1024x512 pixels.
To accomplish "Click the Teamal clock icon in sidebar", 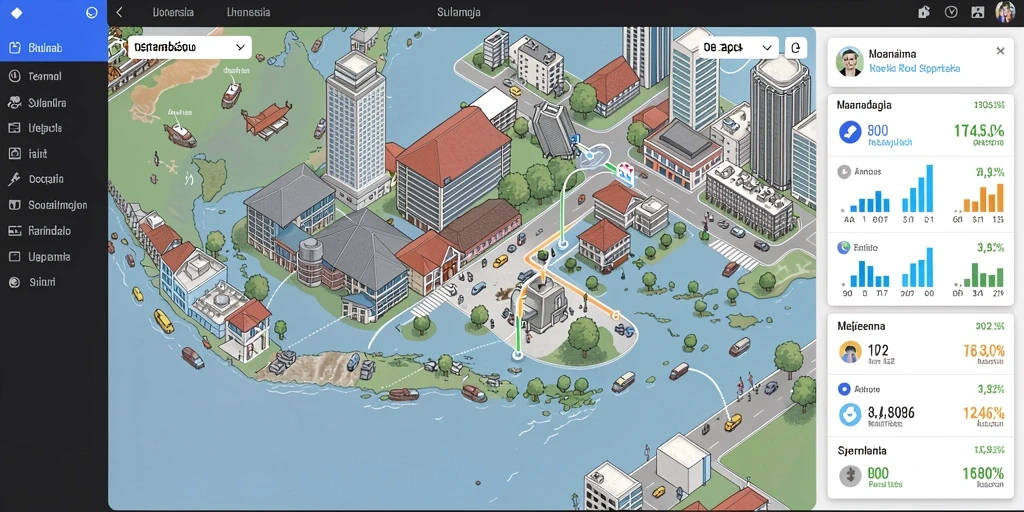I will point(14,76).
